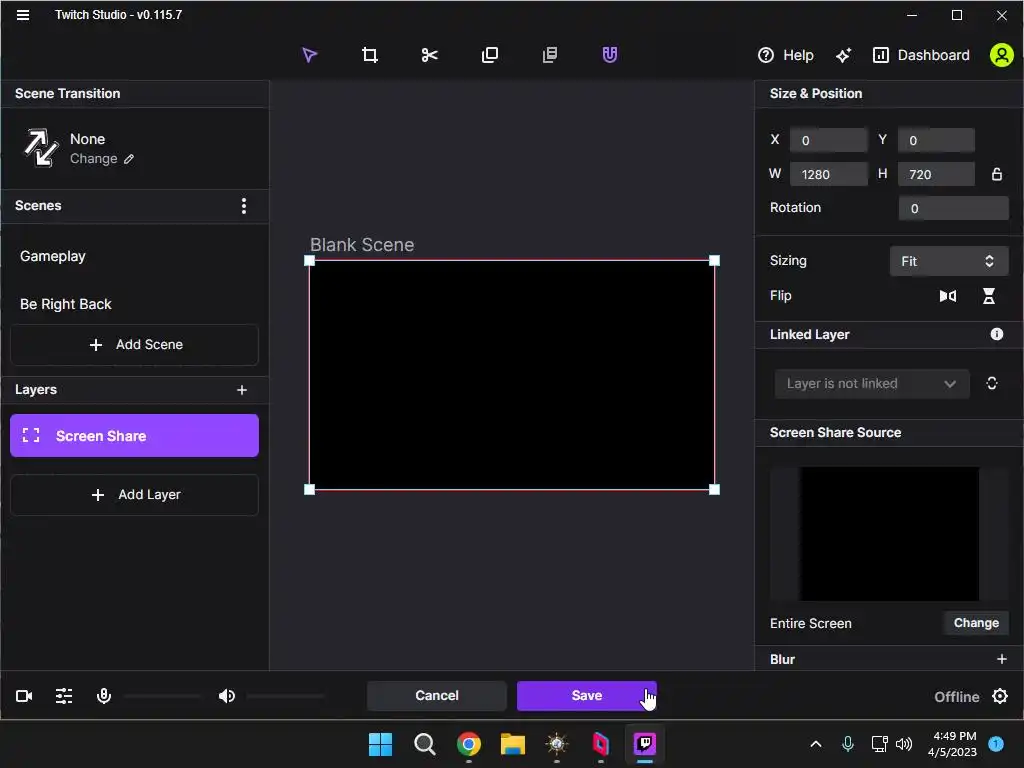The height and width of the screenshot is (768, 1024).
Task: Adjust the speaker volume slider
Action: pyautogui.click(x=285, y=696)
